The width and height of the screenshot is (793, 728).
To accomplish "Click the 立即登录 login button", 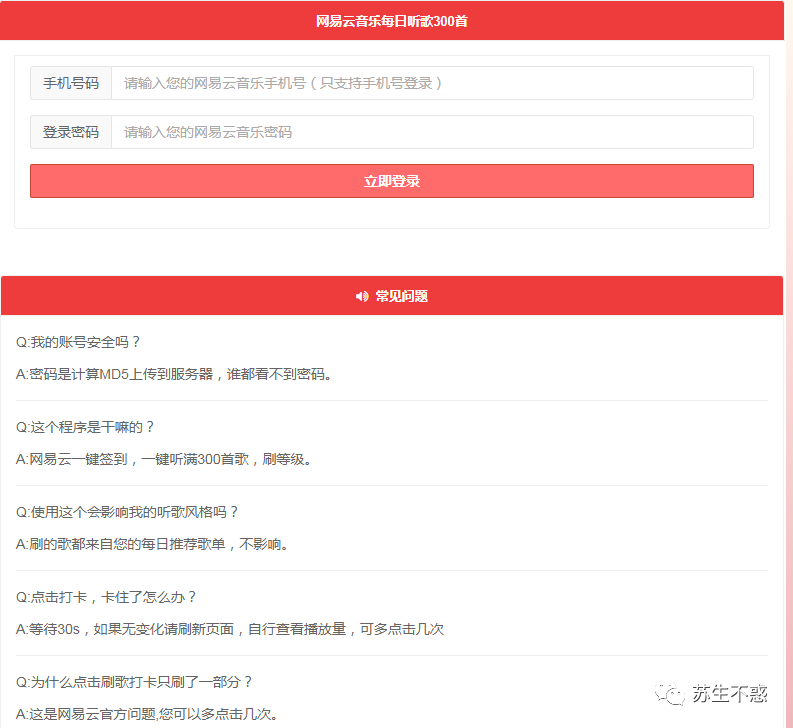I will point(392,181).
